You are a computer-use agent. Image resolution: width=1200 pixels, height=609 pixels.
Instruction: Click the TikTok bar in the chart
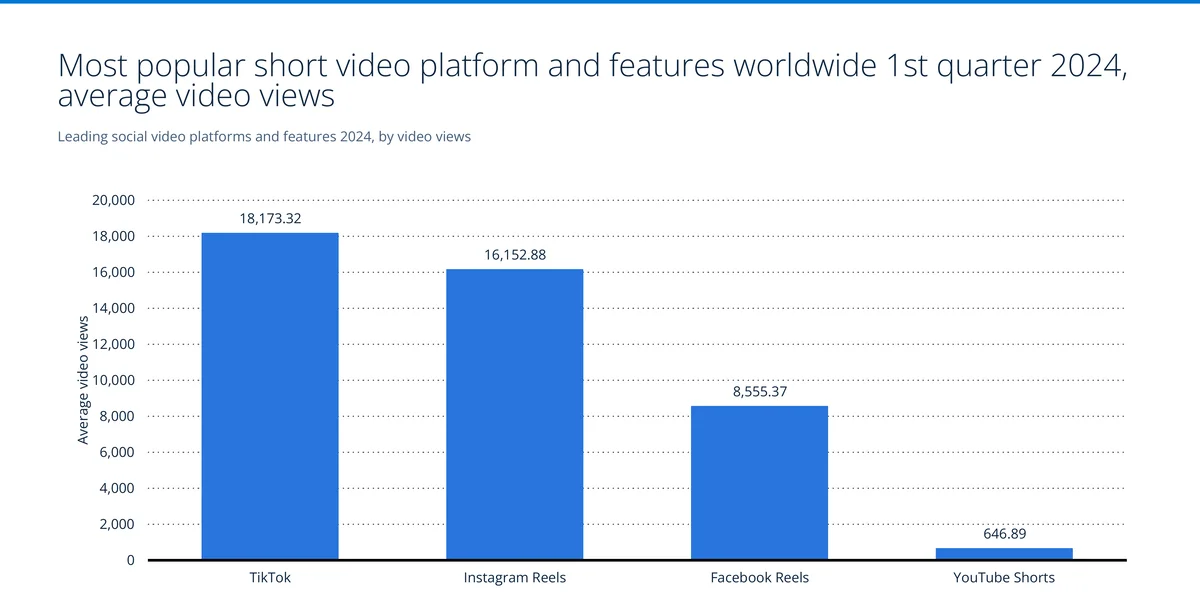[270, 396]
